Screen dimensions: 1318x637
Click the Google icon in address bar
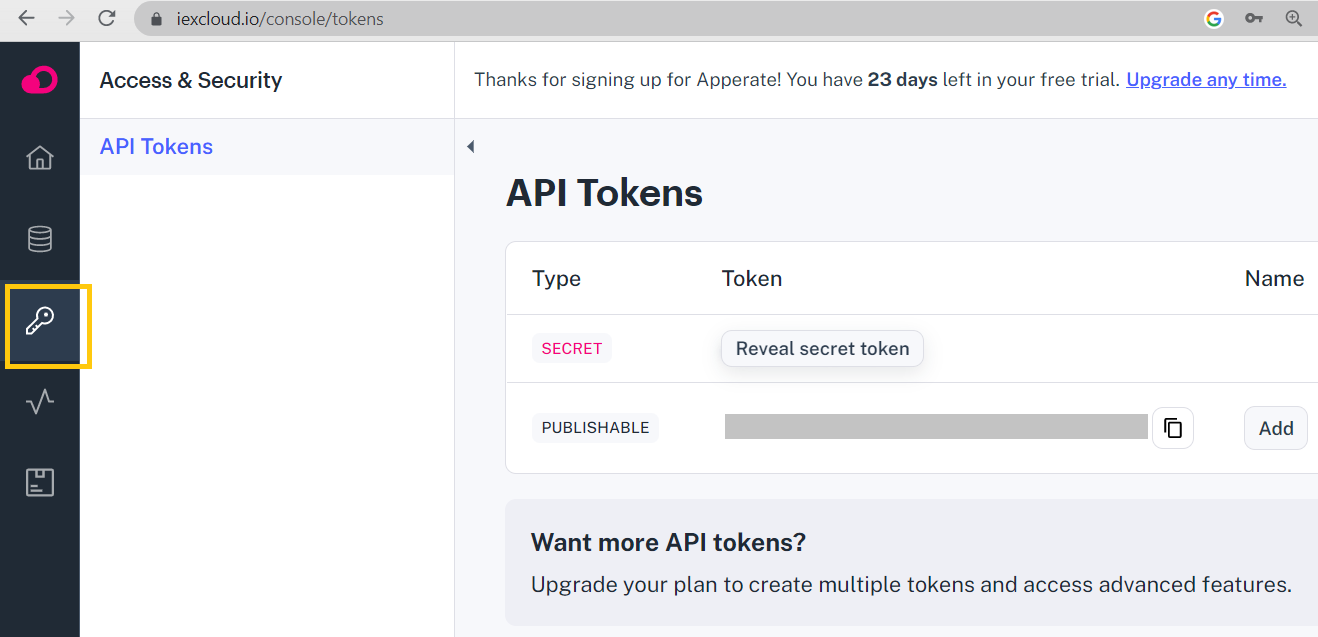tap(1214, 18)
